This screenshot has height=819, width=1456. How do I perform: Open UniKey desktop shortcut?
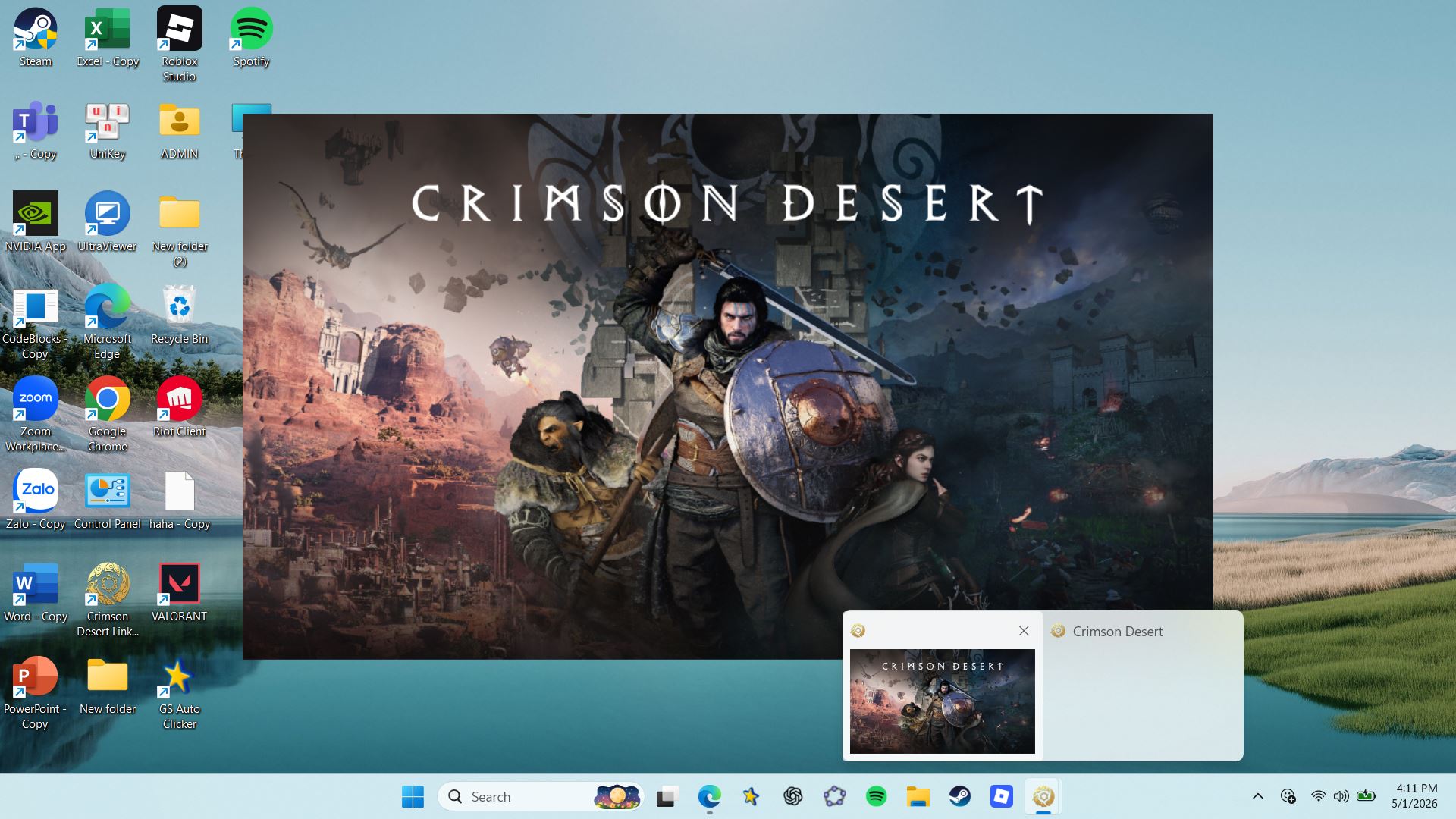click(108, 130)
